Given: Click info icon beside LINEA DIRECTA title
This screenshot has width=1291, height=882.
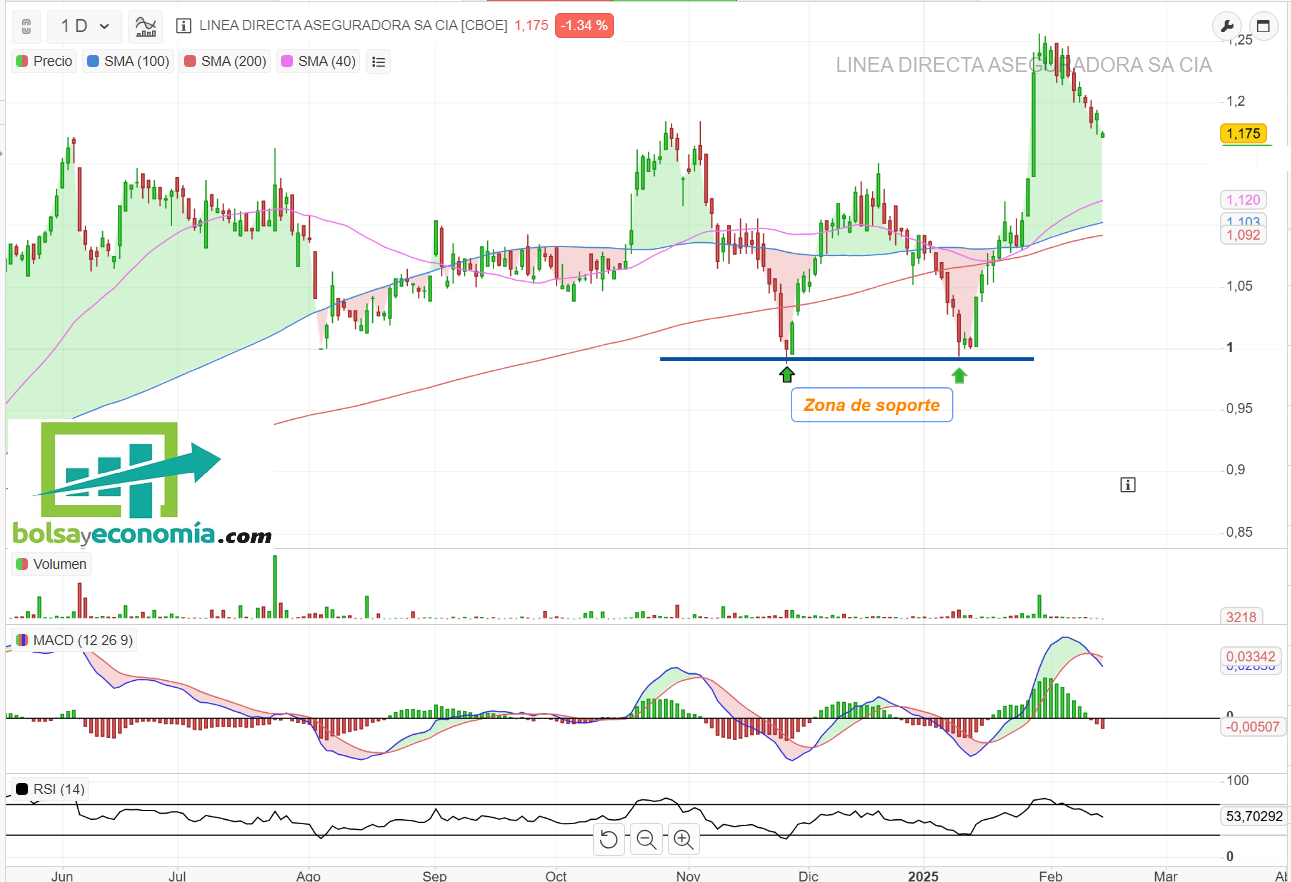Looking at the screenshot, I should click(x=183, y=26).
